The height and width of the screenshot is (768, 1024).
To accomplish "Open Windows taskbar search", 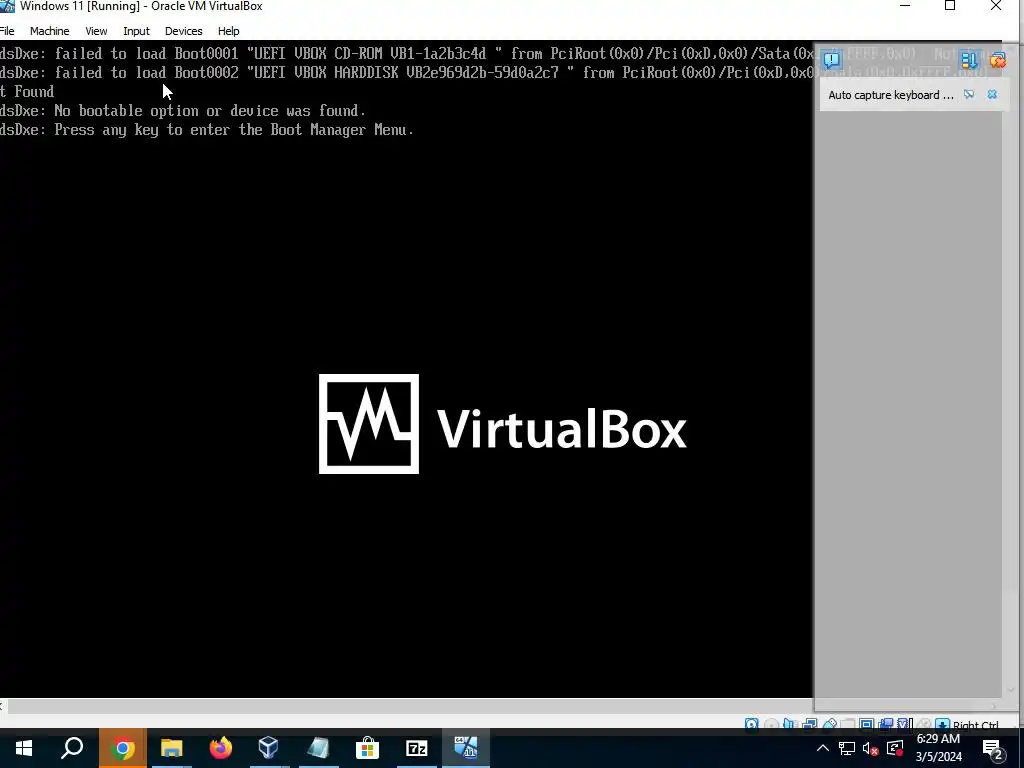I will (72, 748).
